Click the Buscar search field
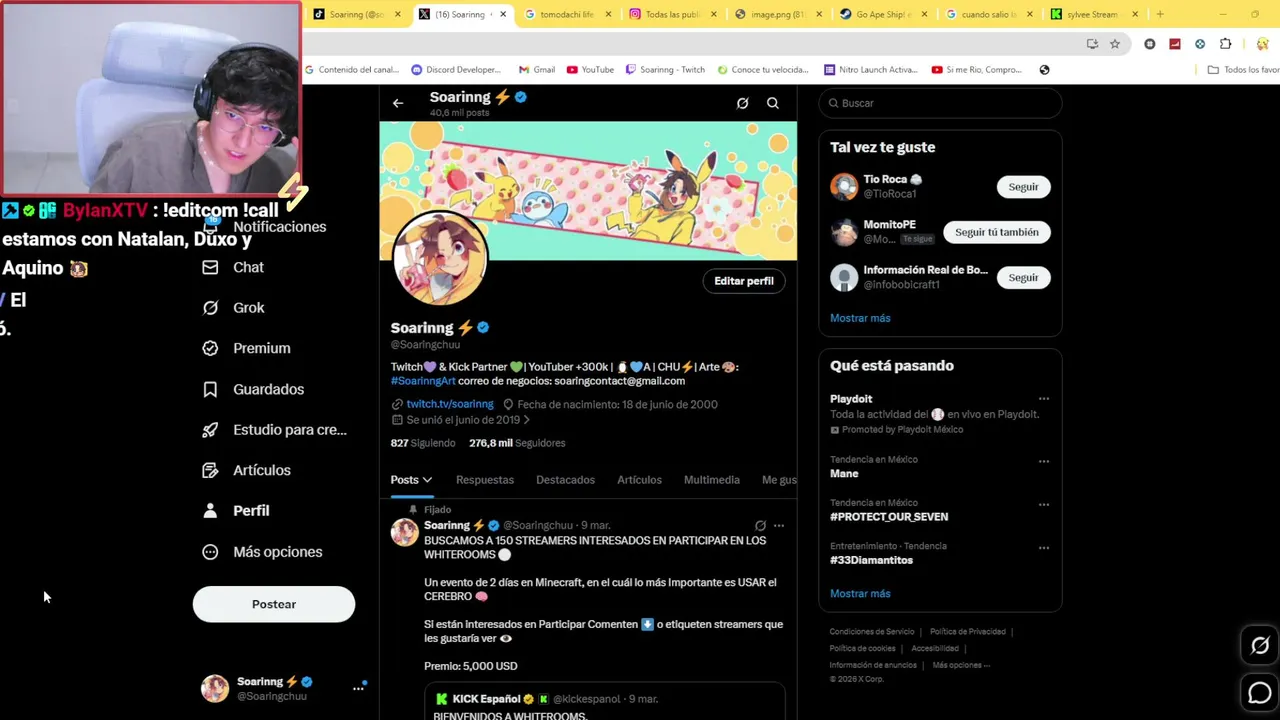Screen dimensions: 1280x720 point(940,103)
